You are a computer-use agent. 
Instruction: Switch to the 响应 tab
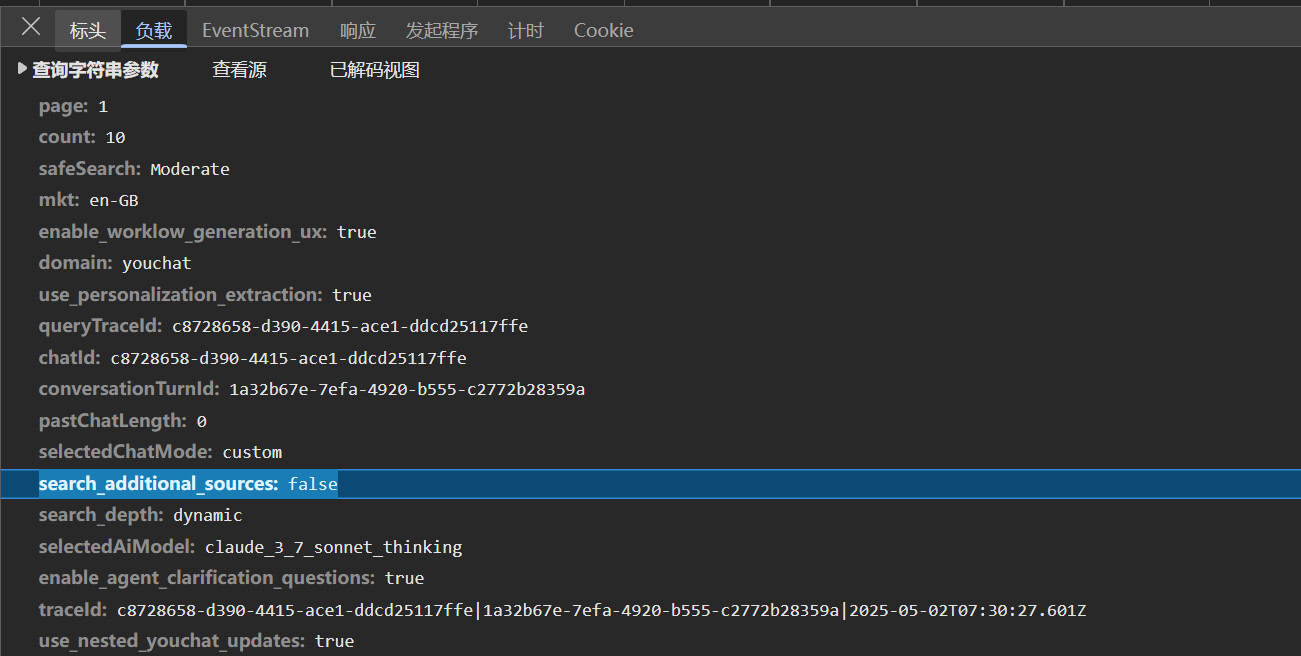357,31
